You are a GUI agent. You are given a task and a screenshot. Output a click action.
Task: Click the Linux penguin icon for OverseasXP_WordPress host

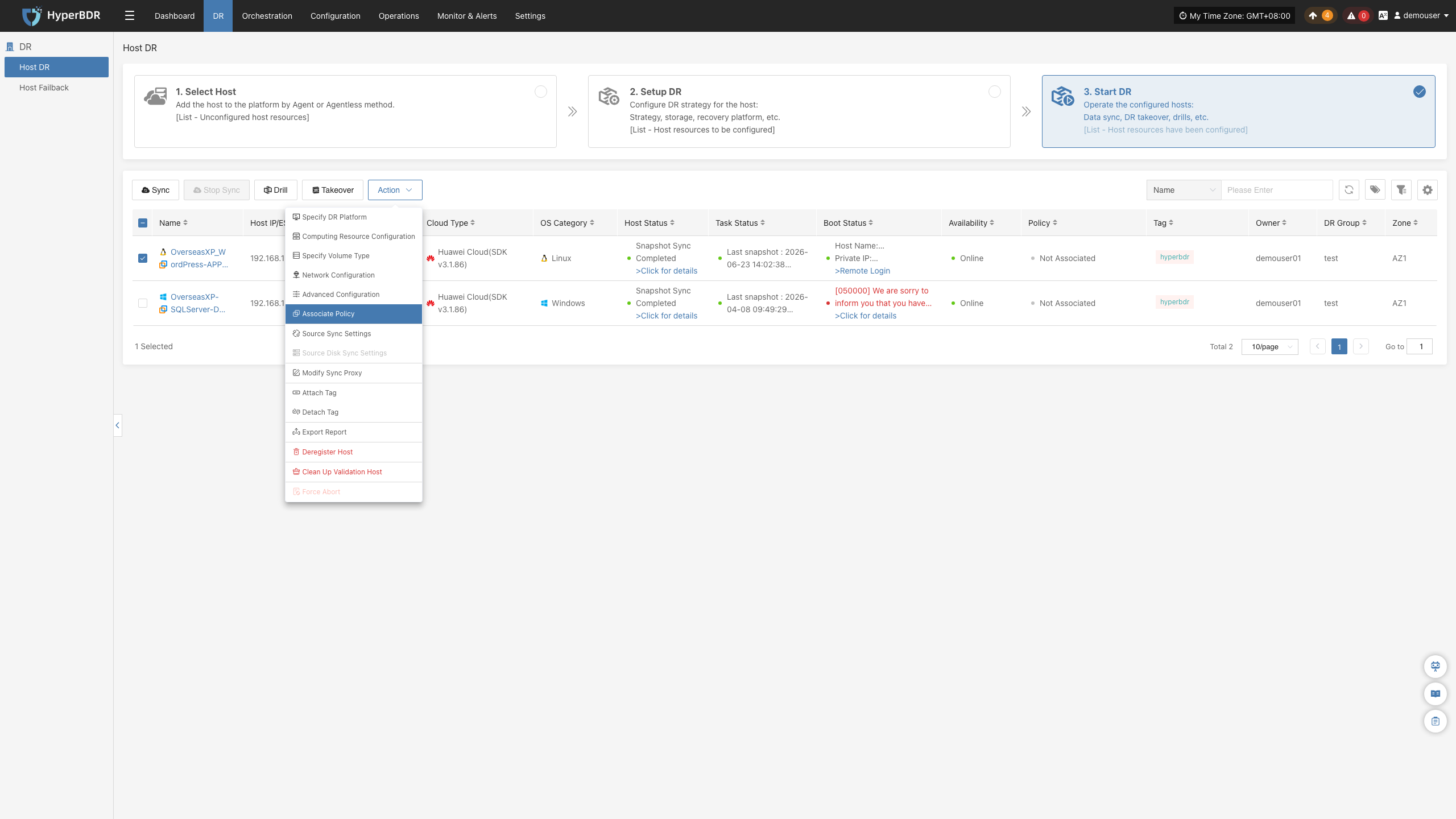pos(163,252)
